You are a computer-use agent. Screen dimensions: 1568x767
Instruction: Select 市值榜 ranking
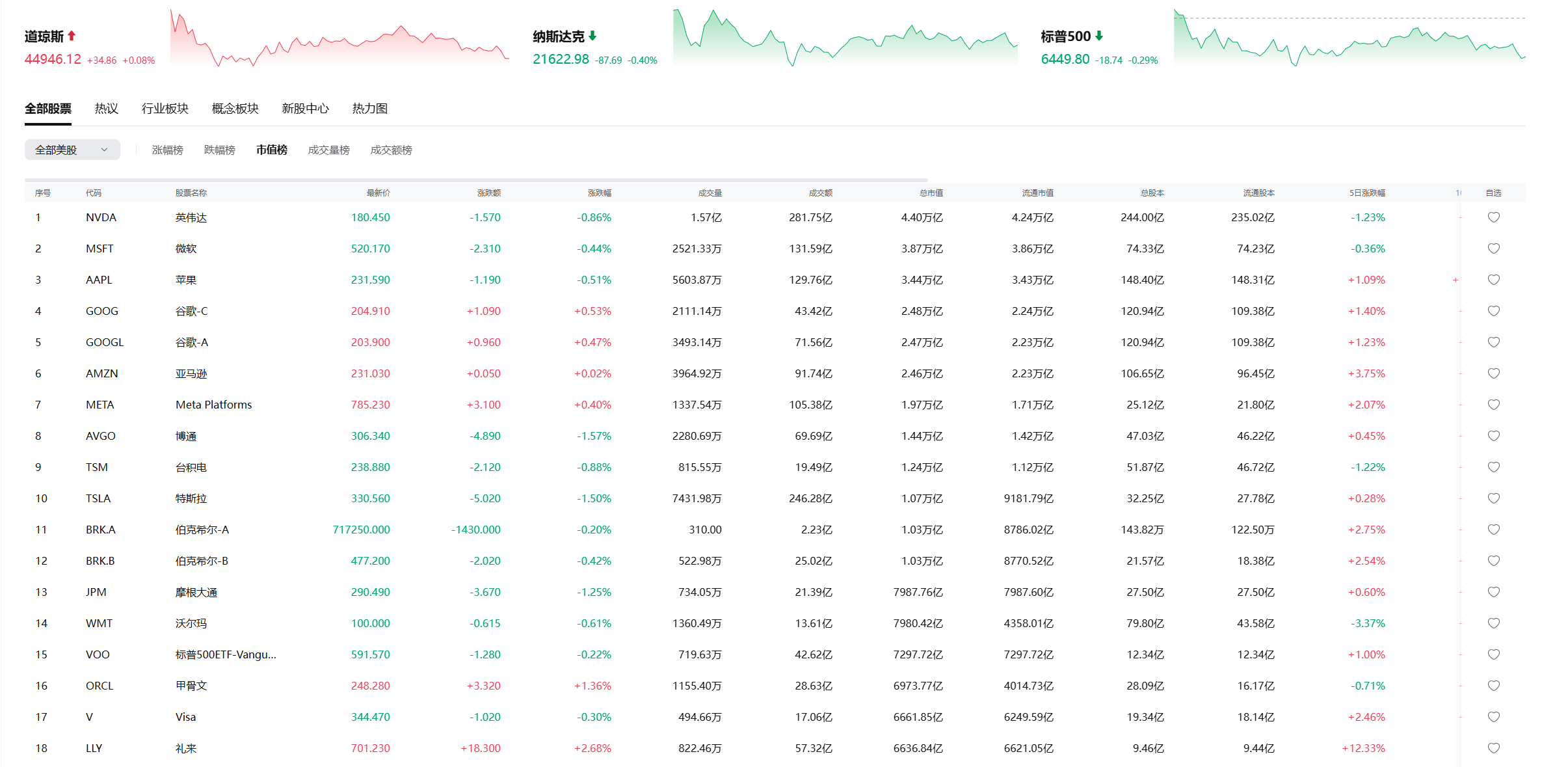(272, 150)
